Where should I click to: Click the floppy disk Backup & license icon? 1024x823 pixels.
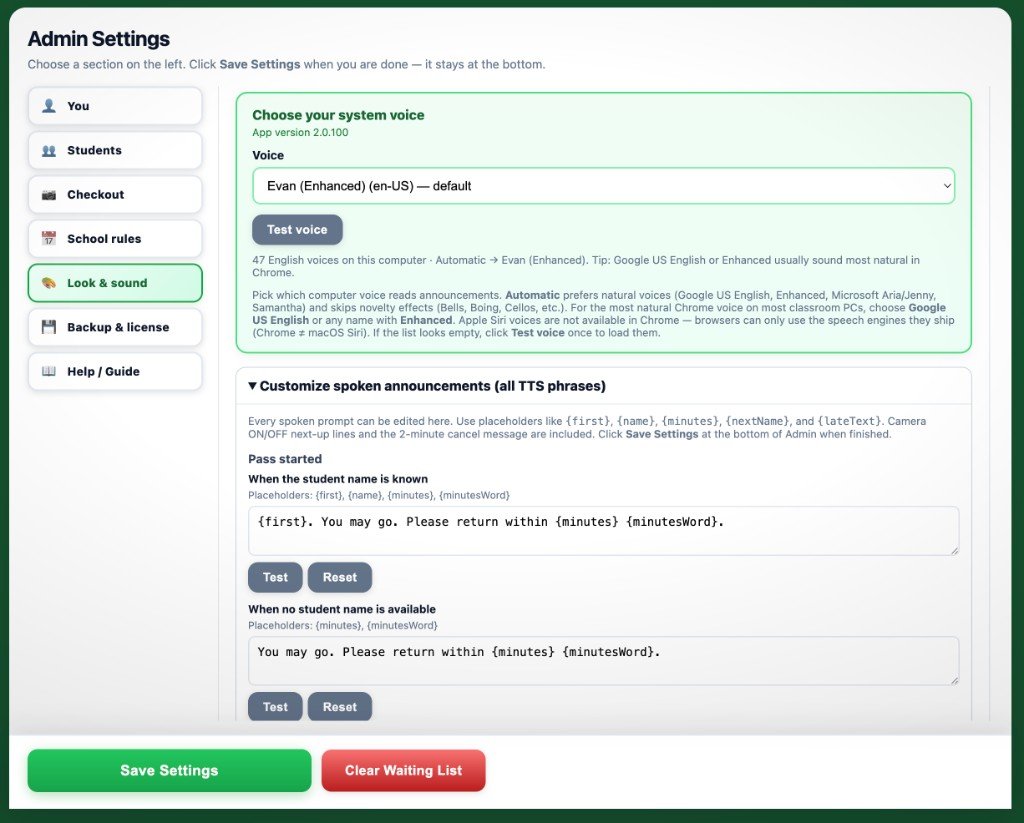[49, 327]
